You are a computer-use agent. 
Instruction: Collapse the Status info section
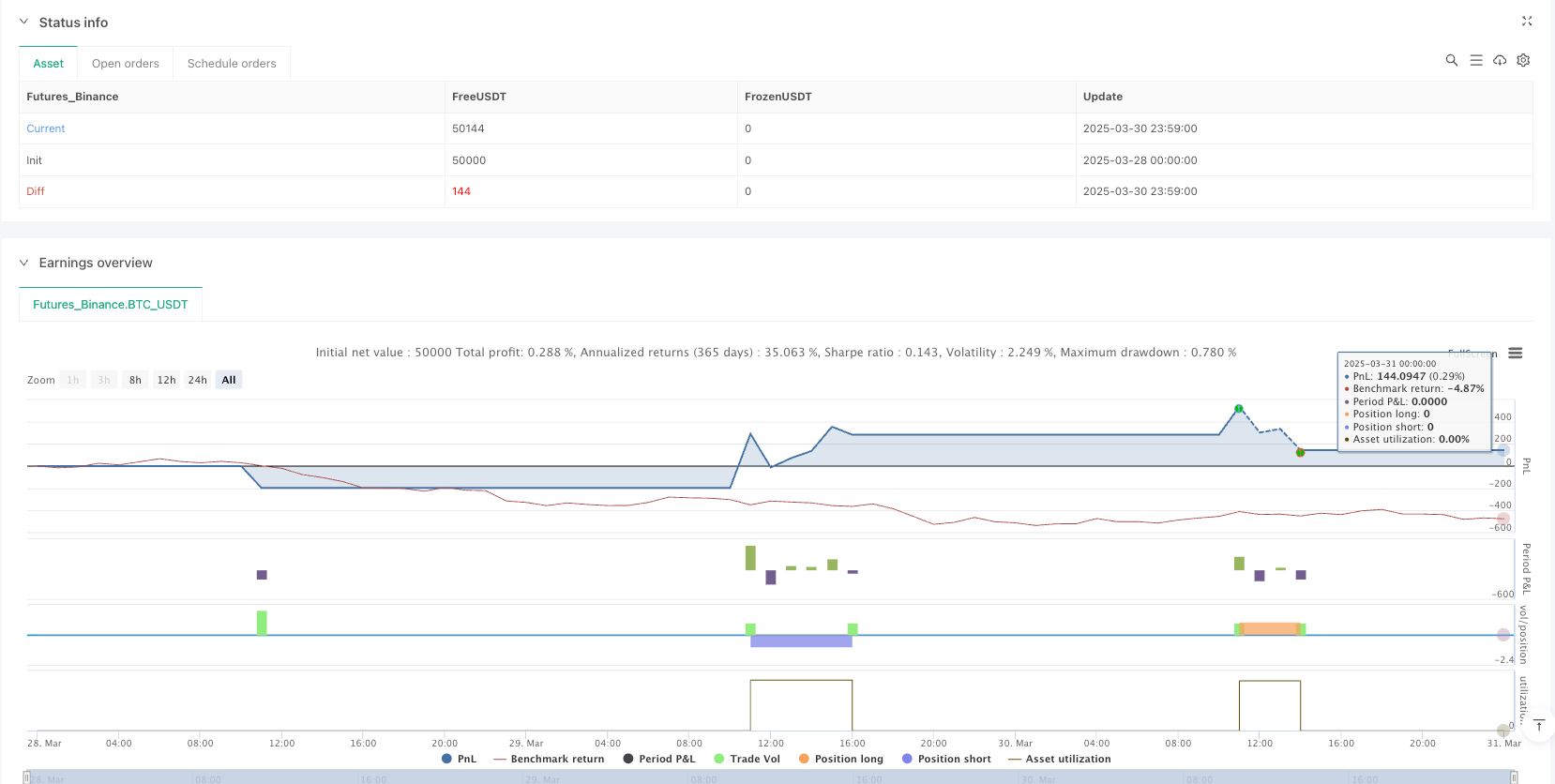pos(24,22)
